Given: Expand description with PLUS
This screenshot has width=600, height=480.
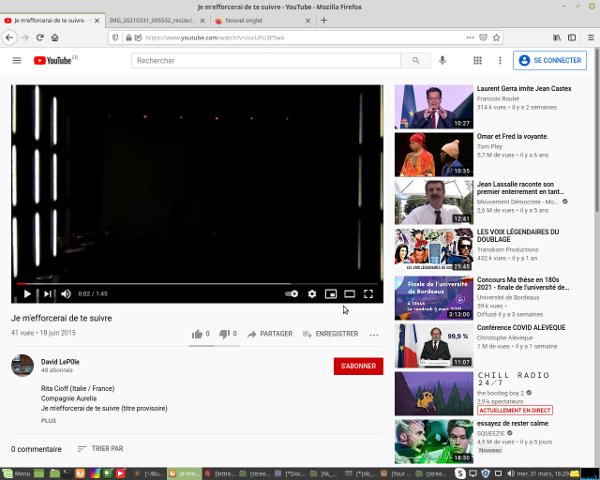Looking at the screenshot, I should (48, 421).
